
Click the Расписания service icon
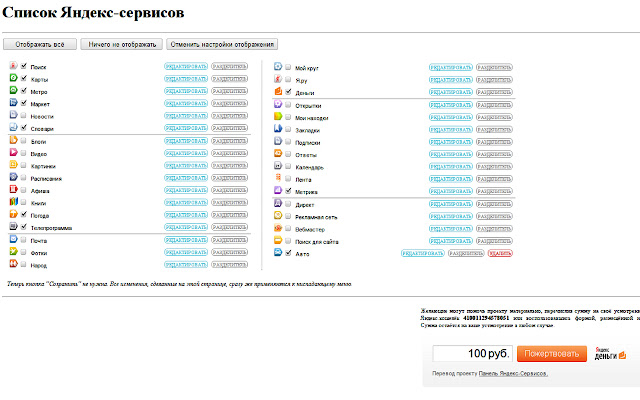[13, 177]
